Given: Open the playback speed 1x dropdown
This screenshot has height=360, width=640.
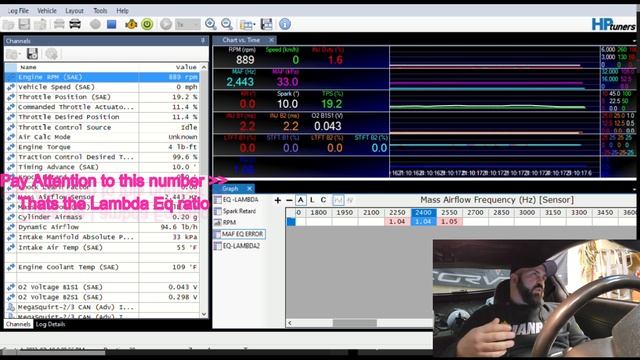Looking at the screenshot, I should pyautogui.click(x=187, y=24).
